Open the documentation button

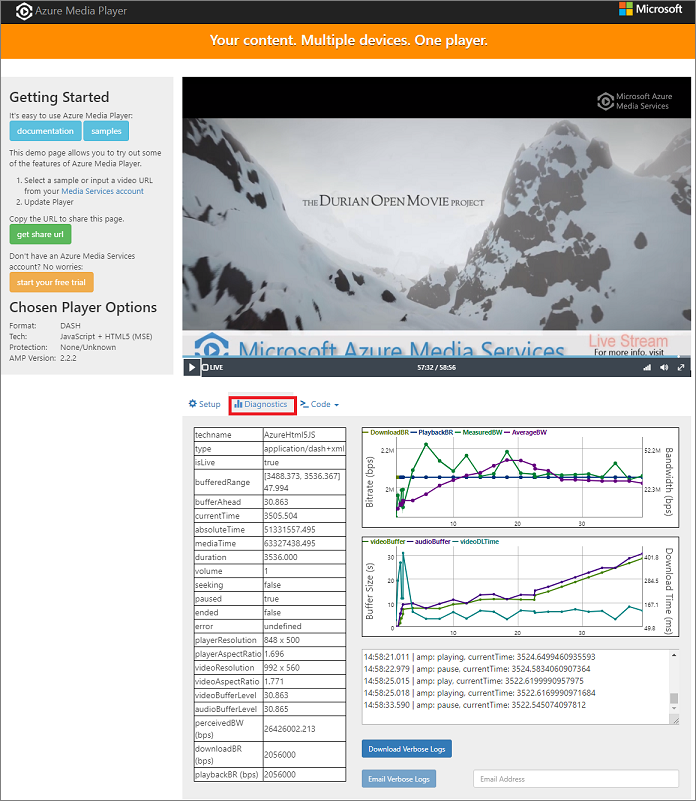46,131
